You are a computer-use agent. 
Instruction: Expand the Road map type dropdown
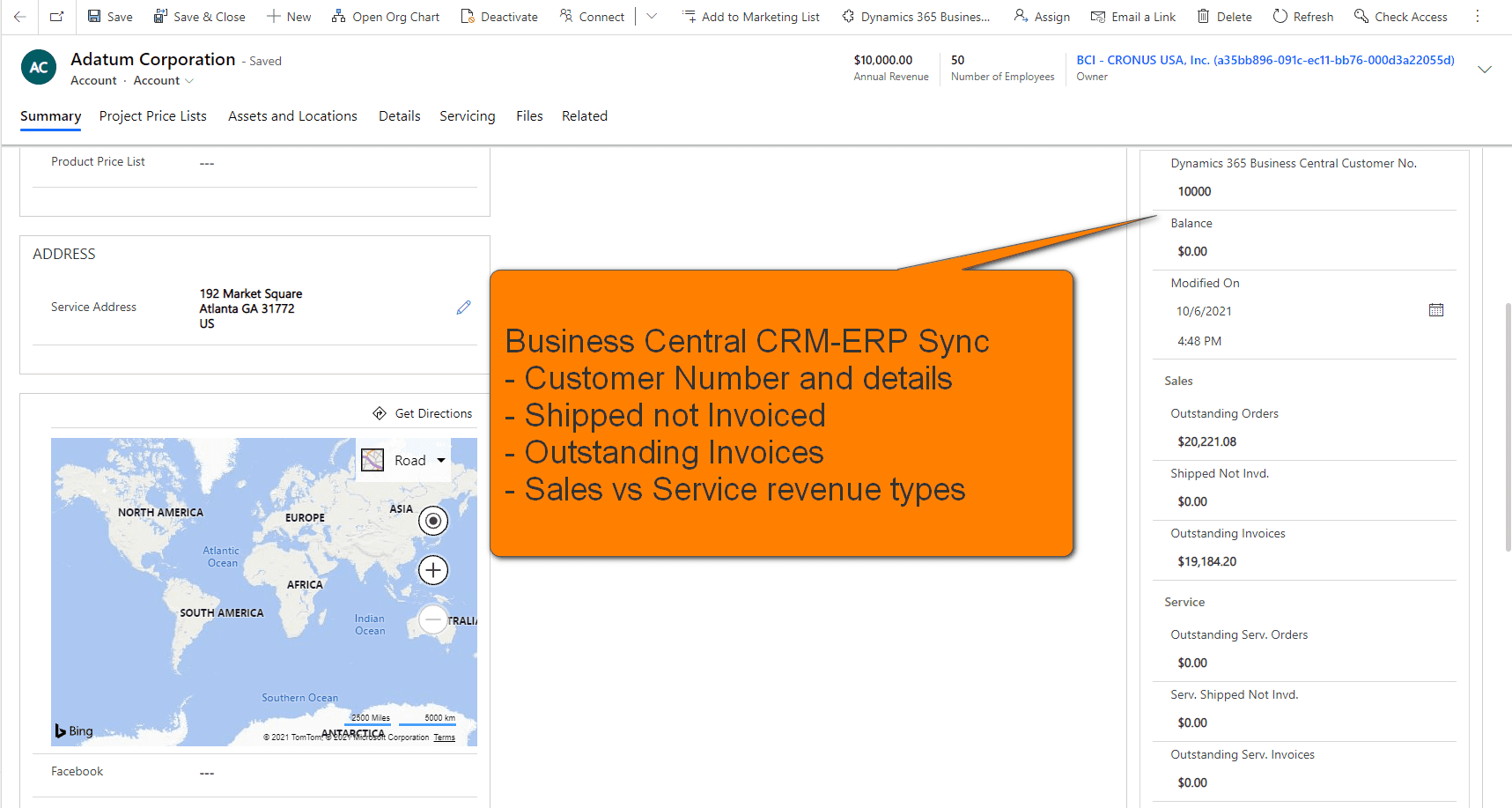[441, 460]
